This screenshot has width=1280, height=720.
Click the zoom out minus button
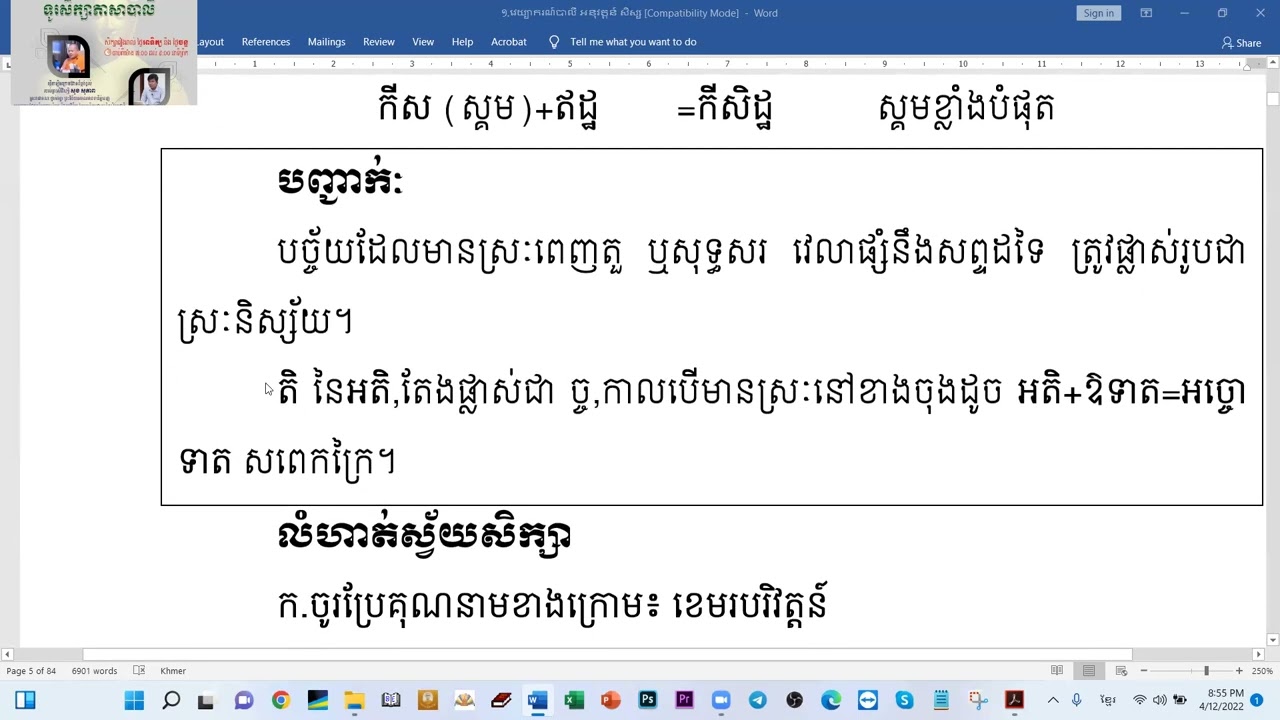click(1143, 671)
